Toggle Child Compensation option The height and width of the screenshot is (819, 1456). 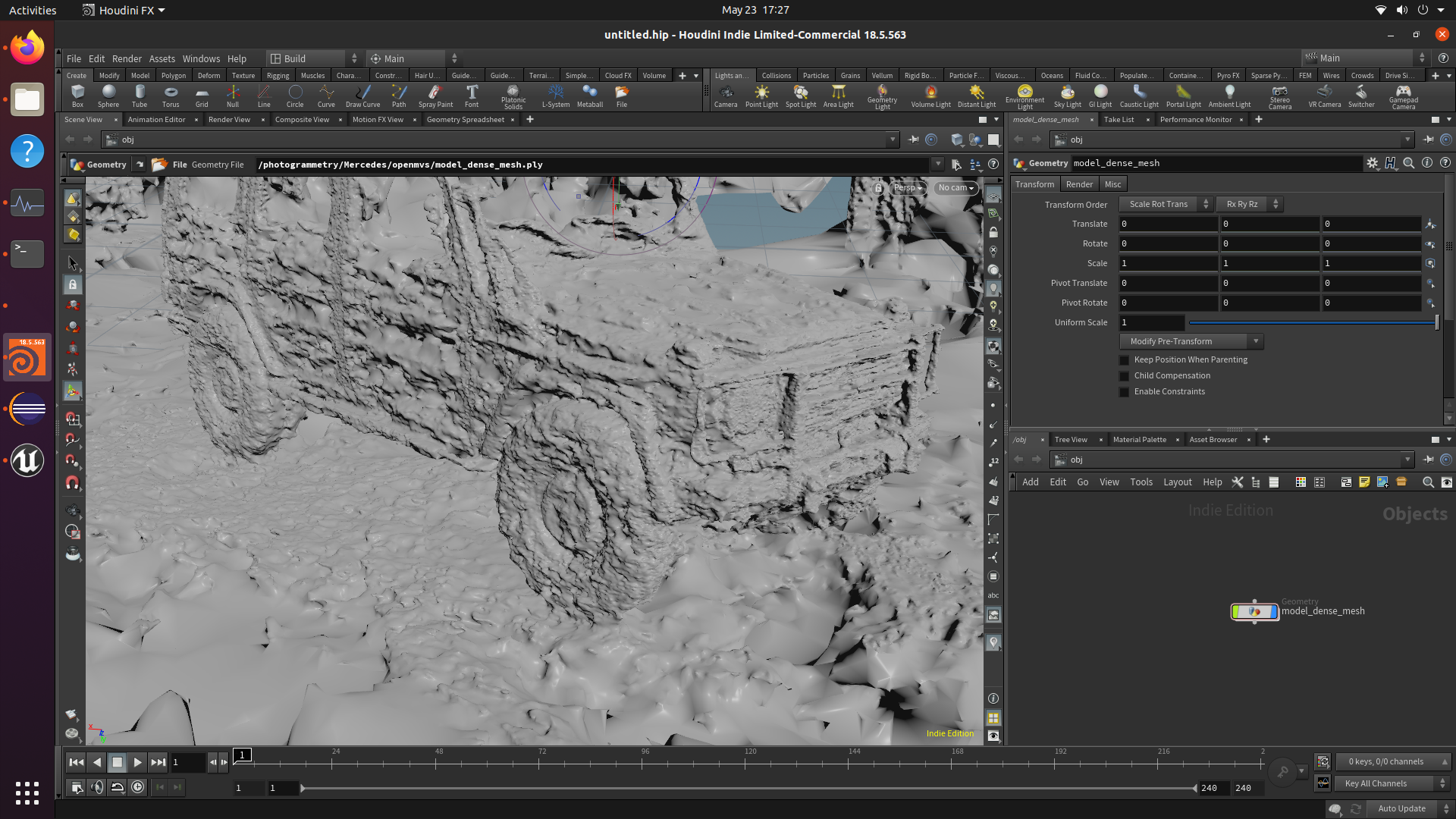coord(1124,375)
